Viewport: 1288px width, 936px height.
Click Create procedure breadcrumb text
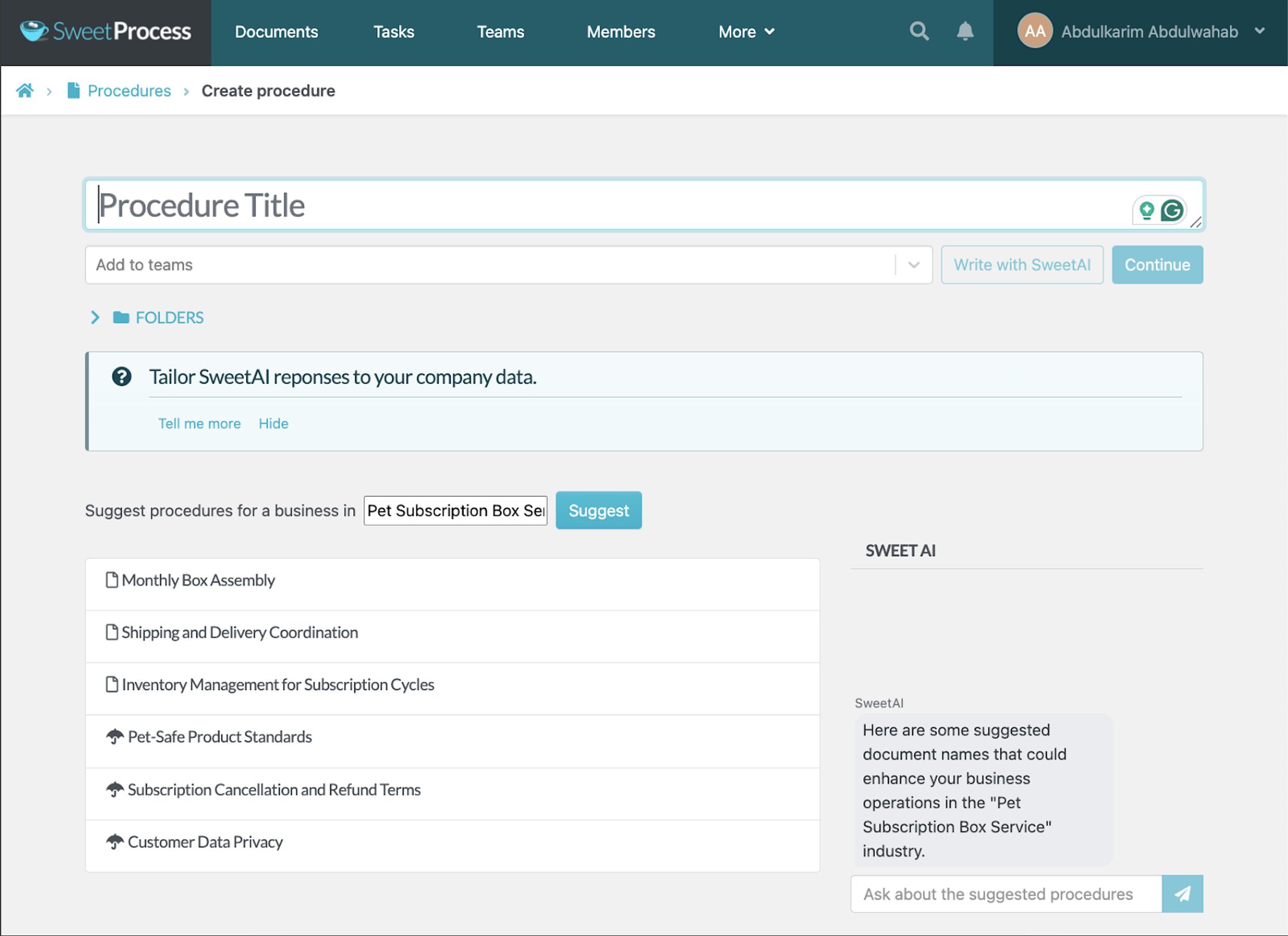click(x=268, y=91)
